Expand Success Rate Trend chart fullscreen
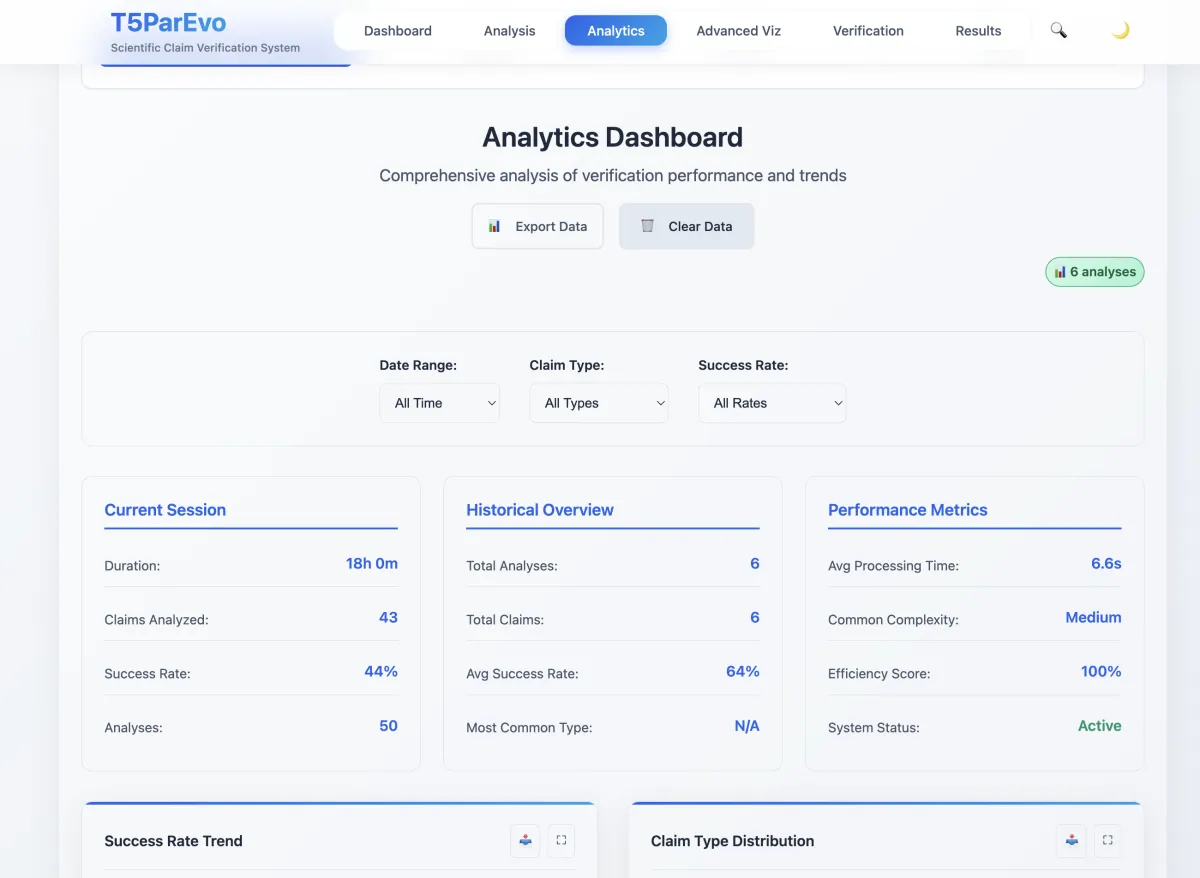 click(x=561, y=841)
